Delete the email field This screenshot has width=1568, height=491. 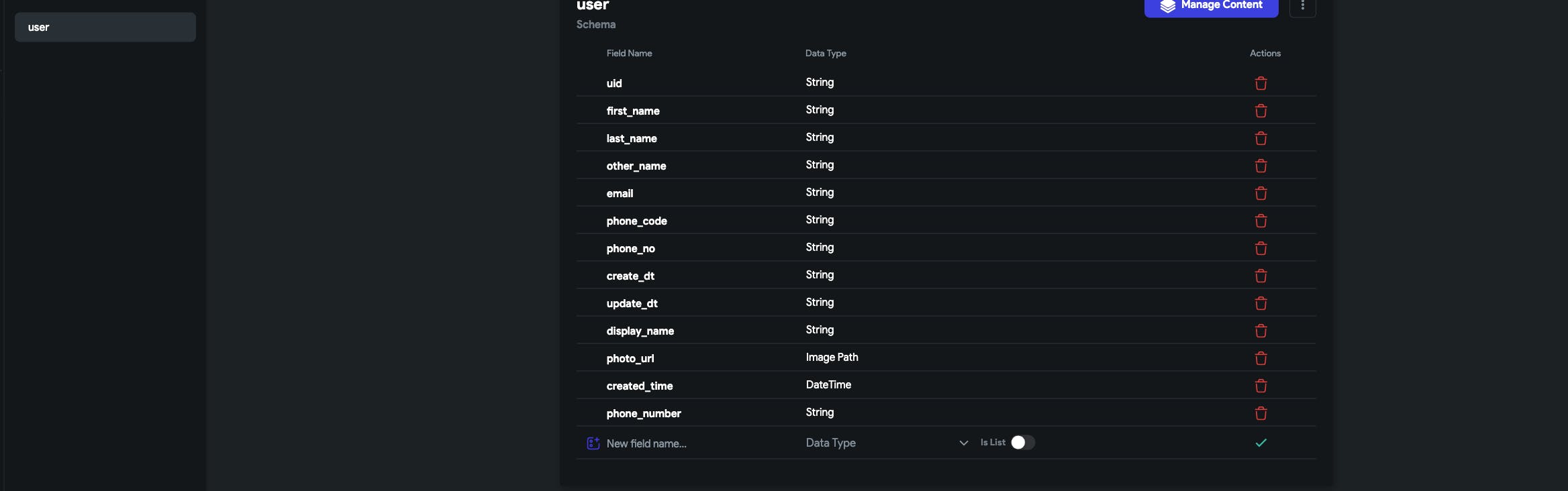coord(1261,193)
